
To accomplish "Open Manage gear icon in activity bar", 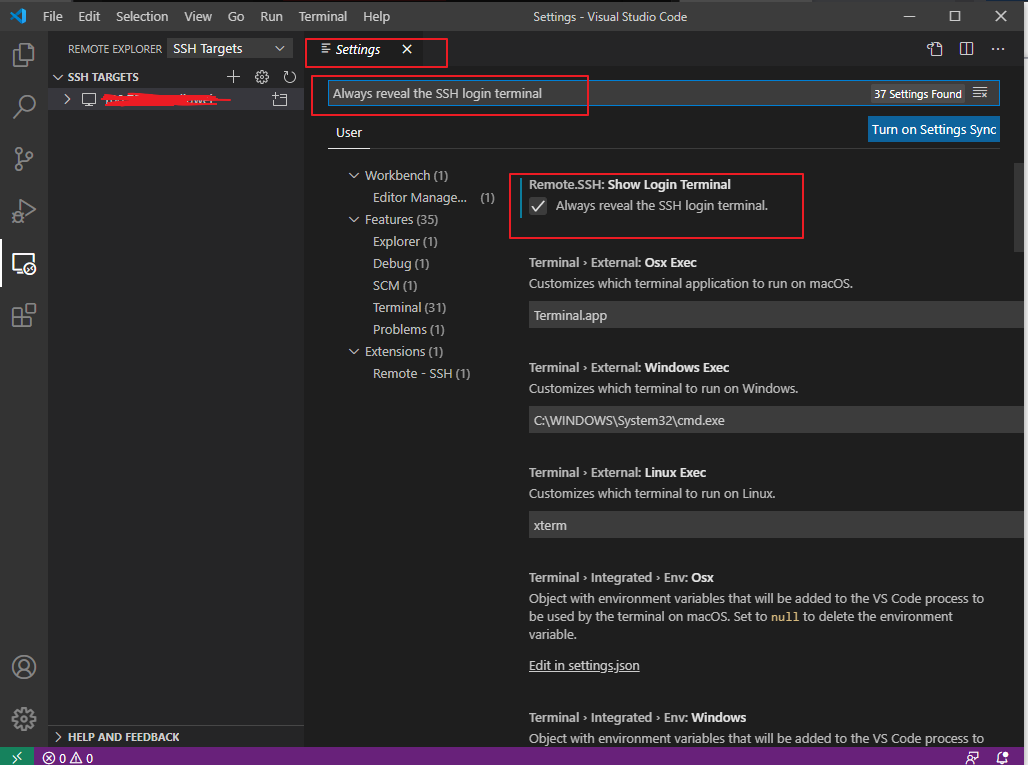I will (x=24, y=718).
